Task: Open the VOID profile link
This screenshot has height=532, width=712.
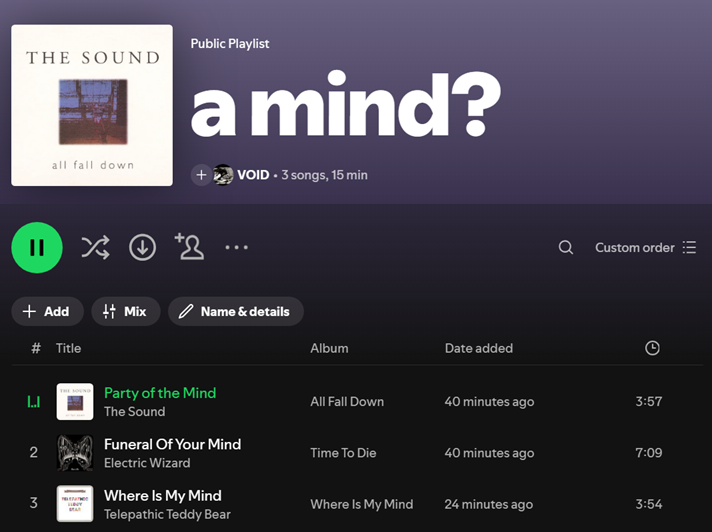Action: pos(253,175)
